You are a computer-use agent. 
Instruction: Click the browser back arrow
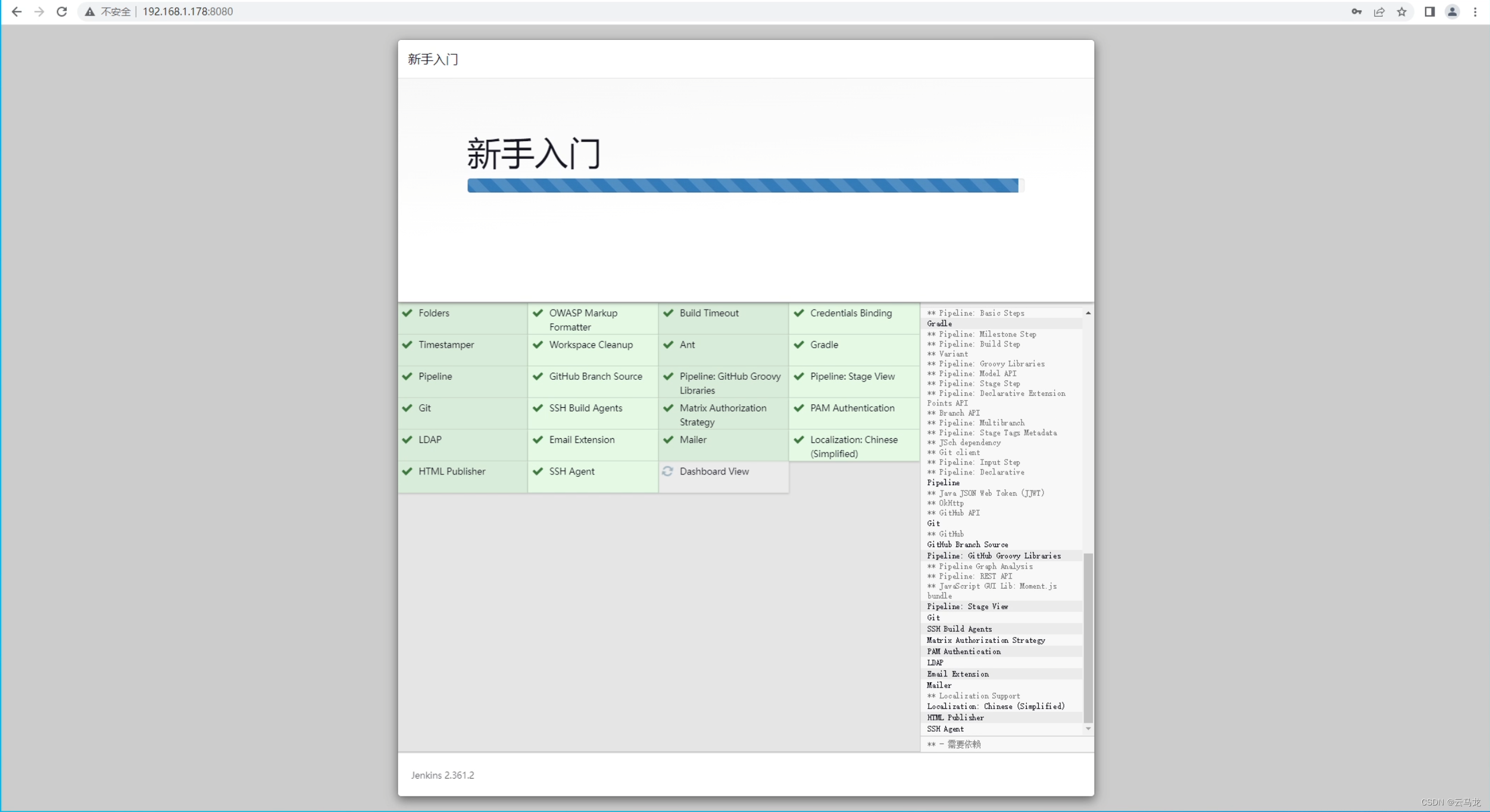coord(17,11)
